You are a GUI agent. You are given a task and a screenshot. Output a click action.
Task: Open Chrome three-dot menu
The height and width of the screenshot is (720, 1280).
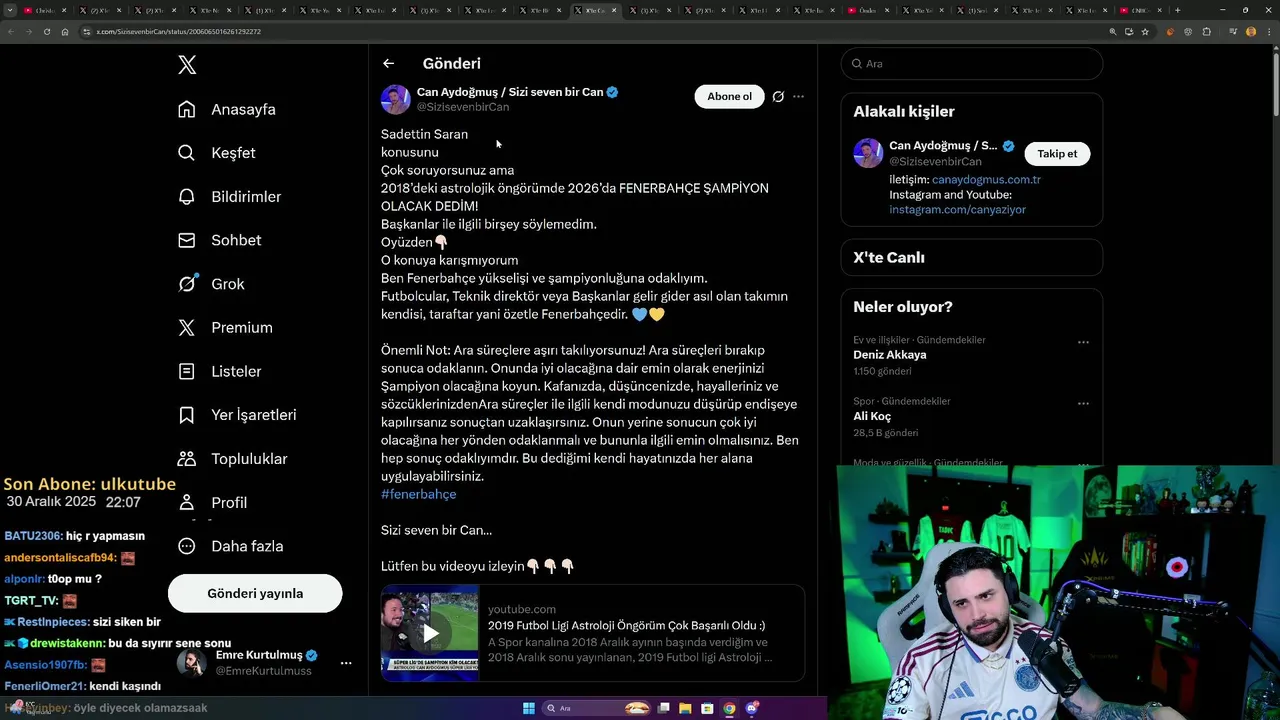(x=1267, y=31)
